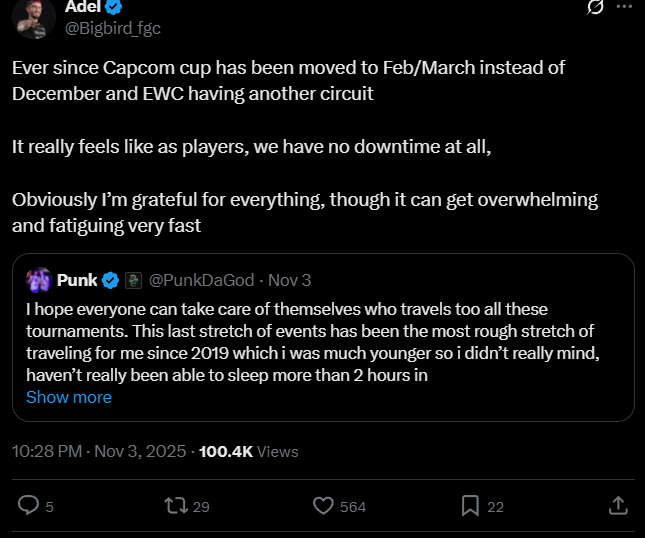Like the tweet with heart icon
This screenshot has height=538, width=645.
(x=323, y=506)
